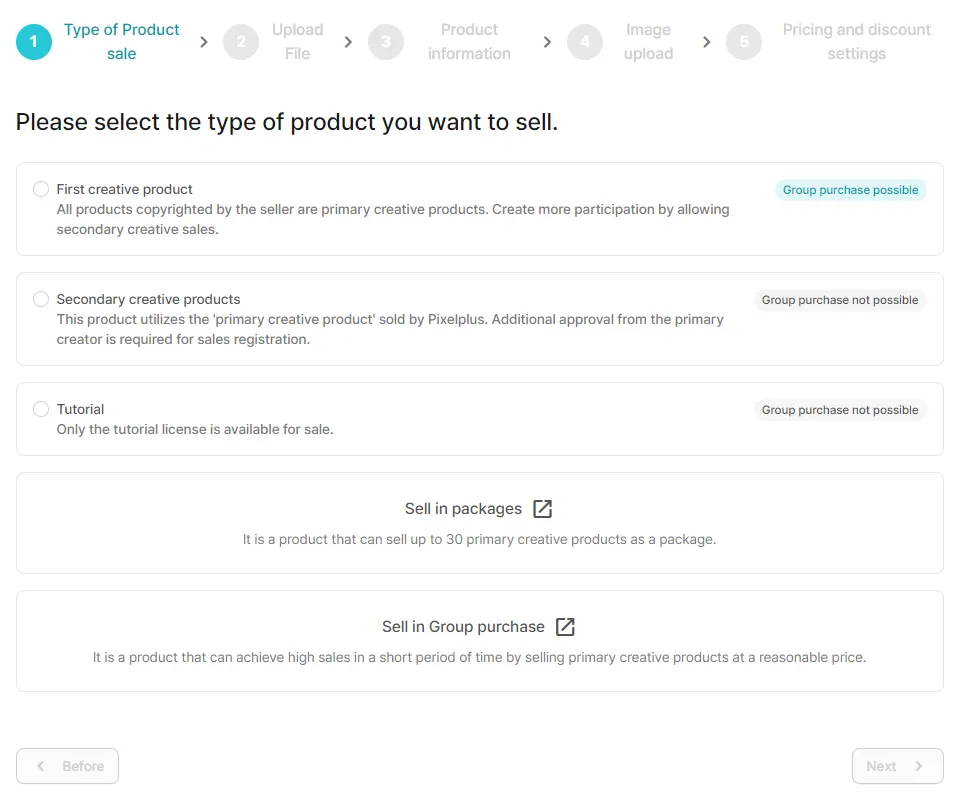This screenshot has width=958, height=803.
Task: Click the Sell in Group purchase text
Action: click(x=463, y=627)
